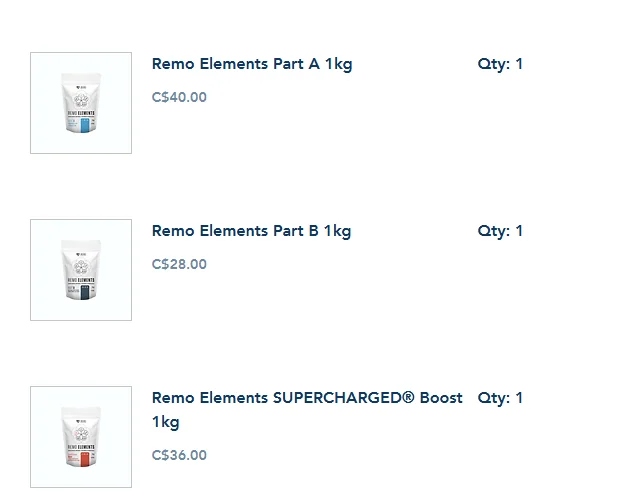637x491 pixels.
Task: Click the circular emblem on Part A pouch
Action: (81, 100)
